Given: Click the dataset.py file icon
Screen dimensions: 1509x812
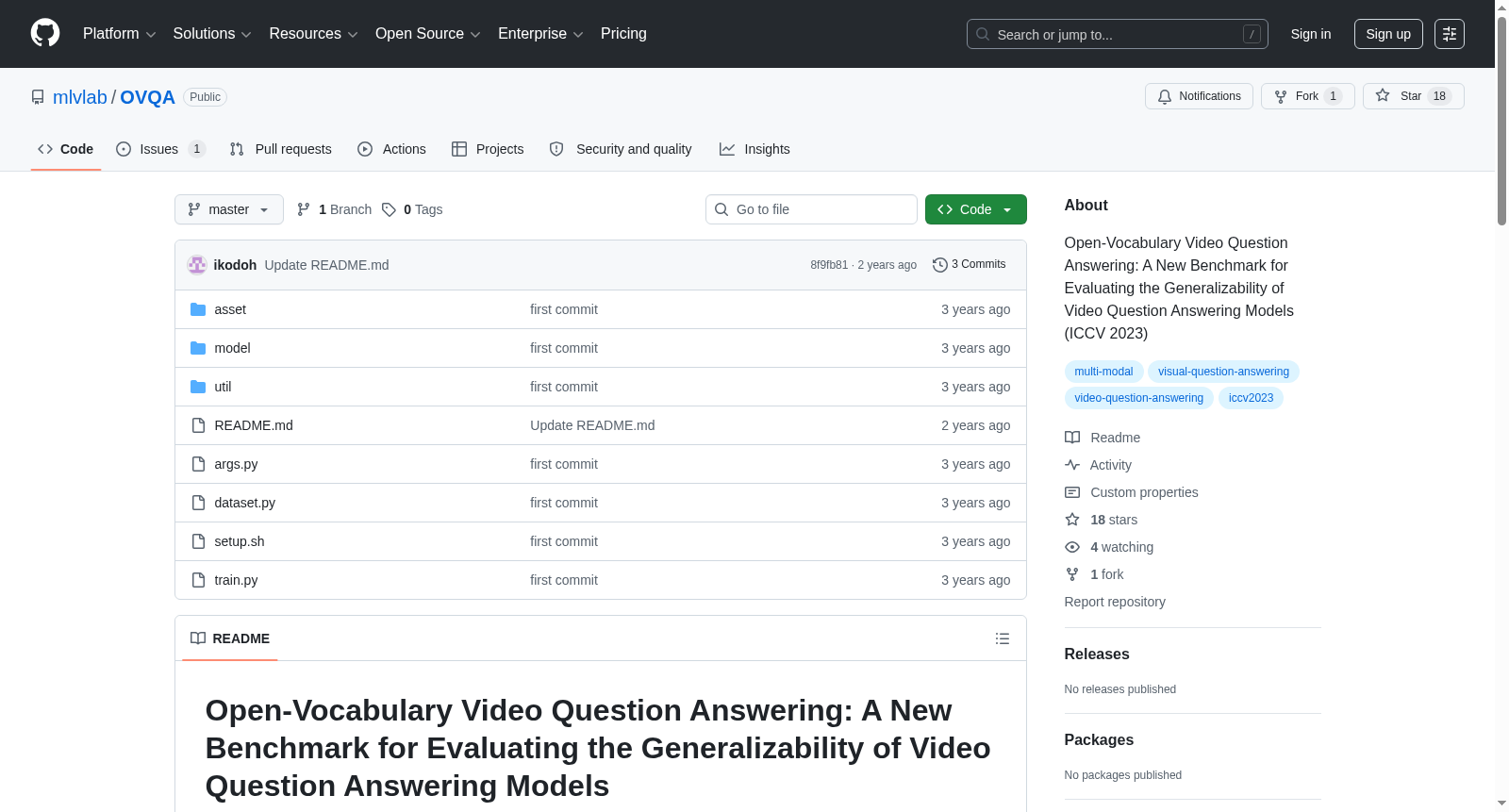Looking at the screenshot, I should [198, 503].
